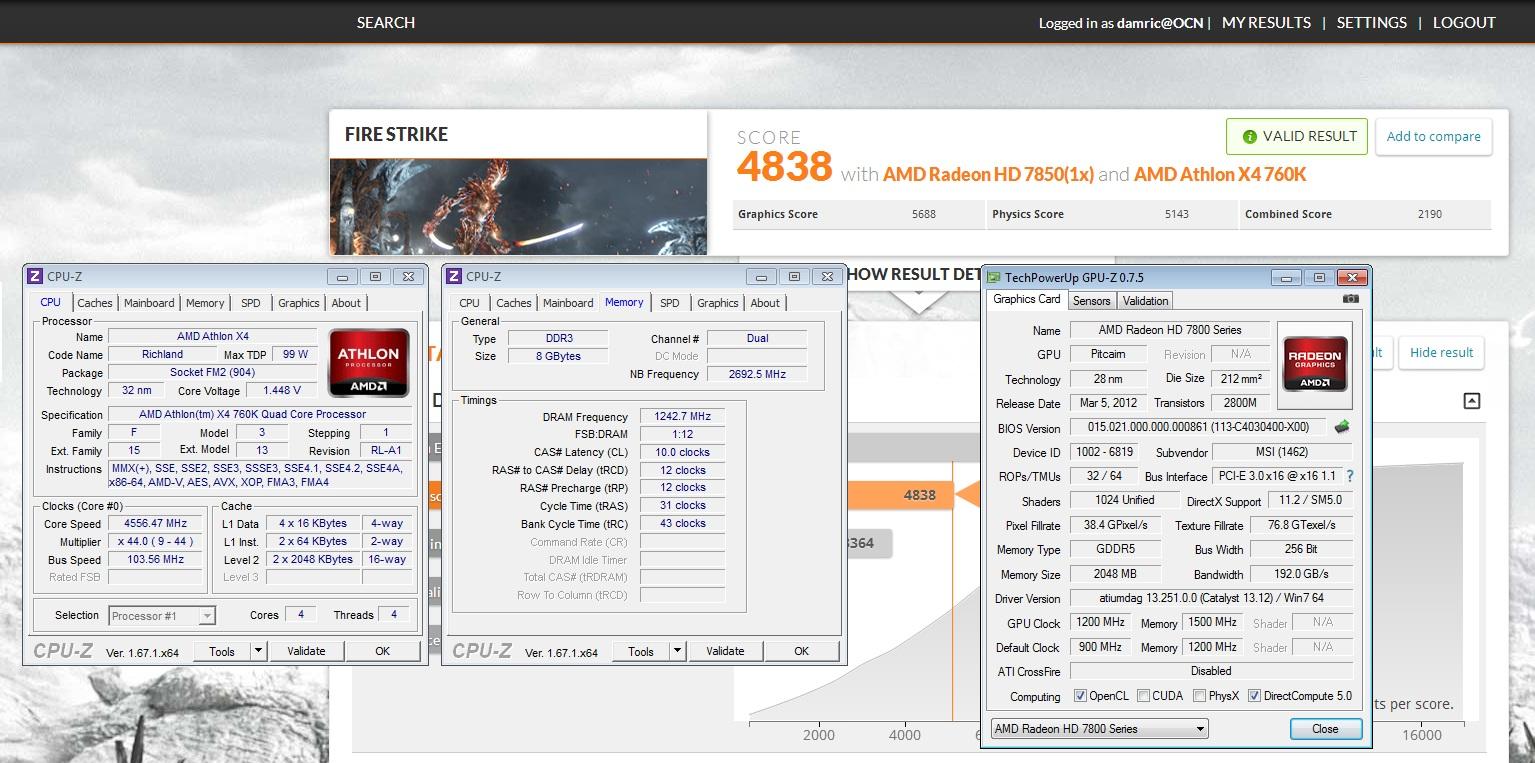
Task: Switch to CPU tab in second CPU-Z window
Action: click(x=469, y=303)
